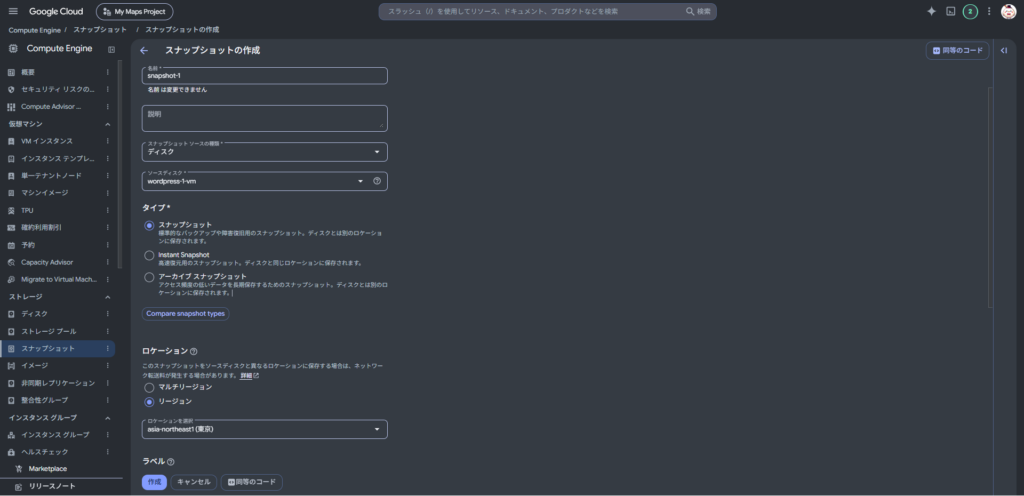The height and width of the screenshot is (496, 1024).
Task: Collapse the 仮想マシン sidebar section
Action: (108, 124)
